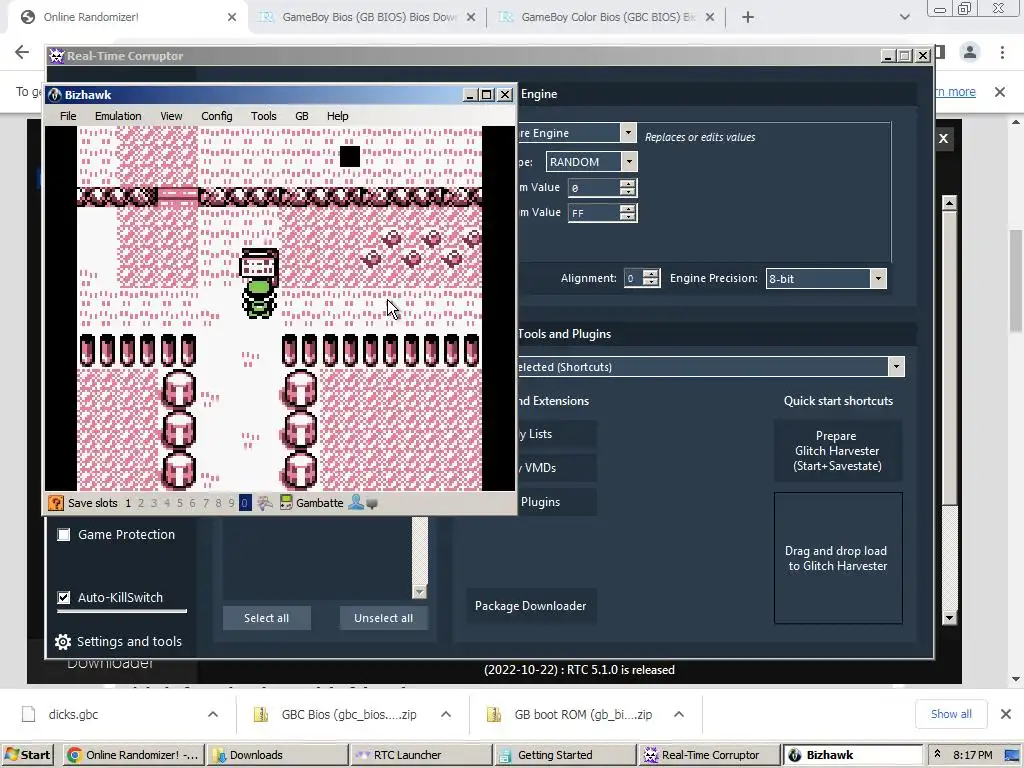The height and width of the screenshot is (768, 1024).
Task: Open Bizhawk File menu
Action: pos(68,116)
